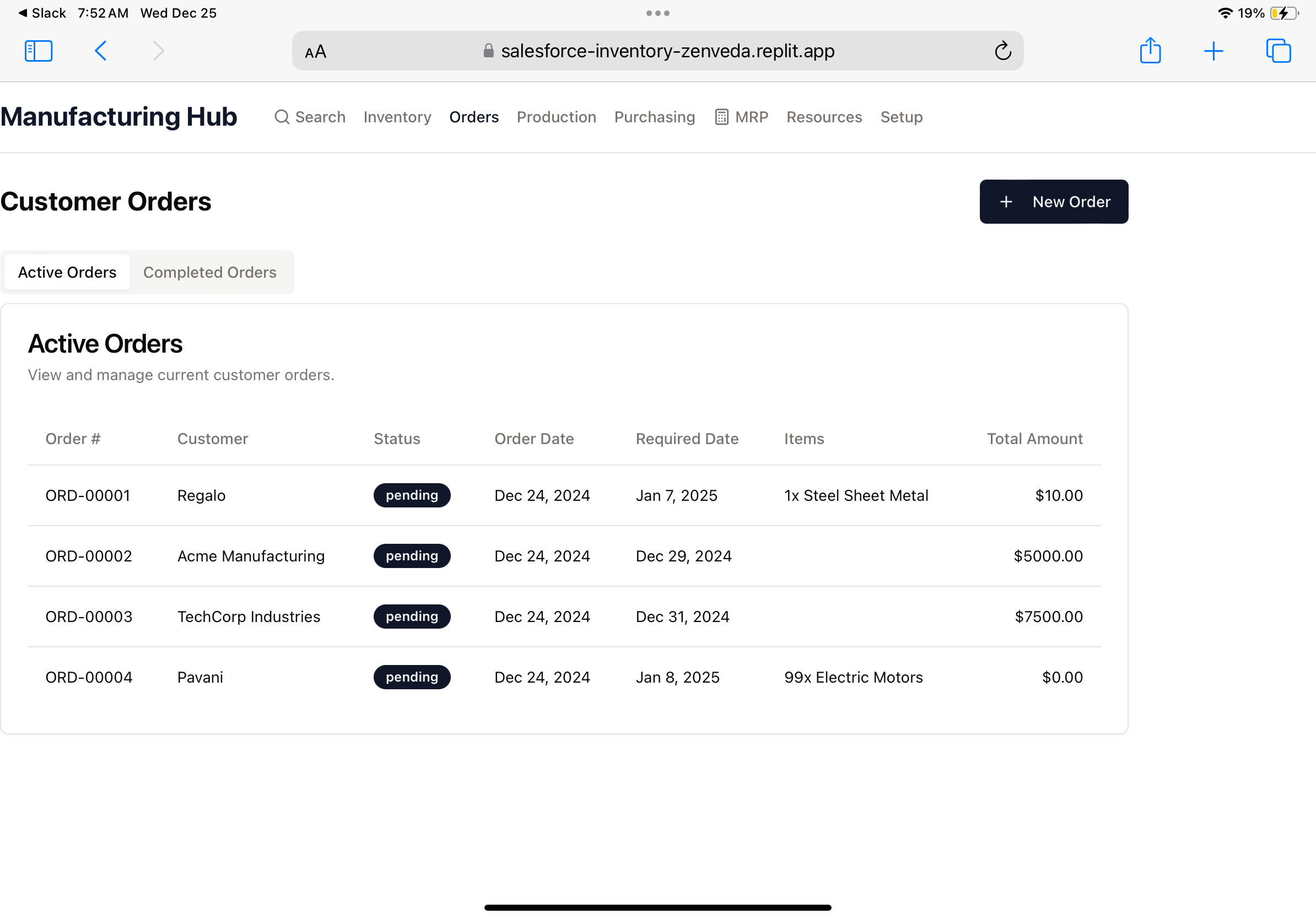The width and height of the screenshot is (1316, 919).
Task: Go back with the browser back arrow
Action: [100, 51]
